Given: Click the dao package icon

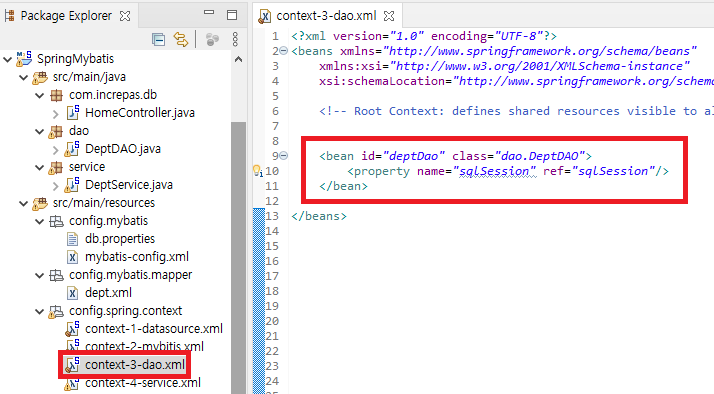Looking at the screenshot, I should [56, 131].
